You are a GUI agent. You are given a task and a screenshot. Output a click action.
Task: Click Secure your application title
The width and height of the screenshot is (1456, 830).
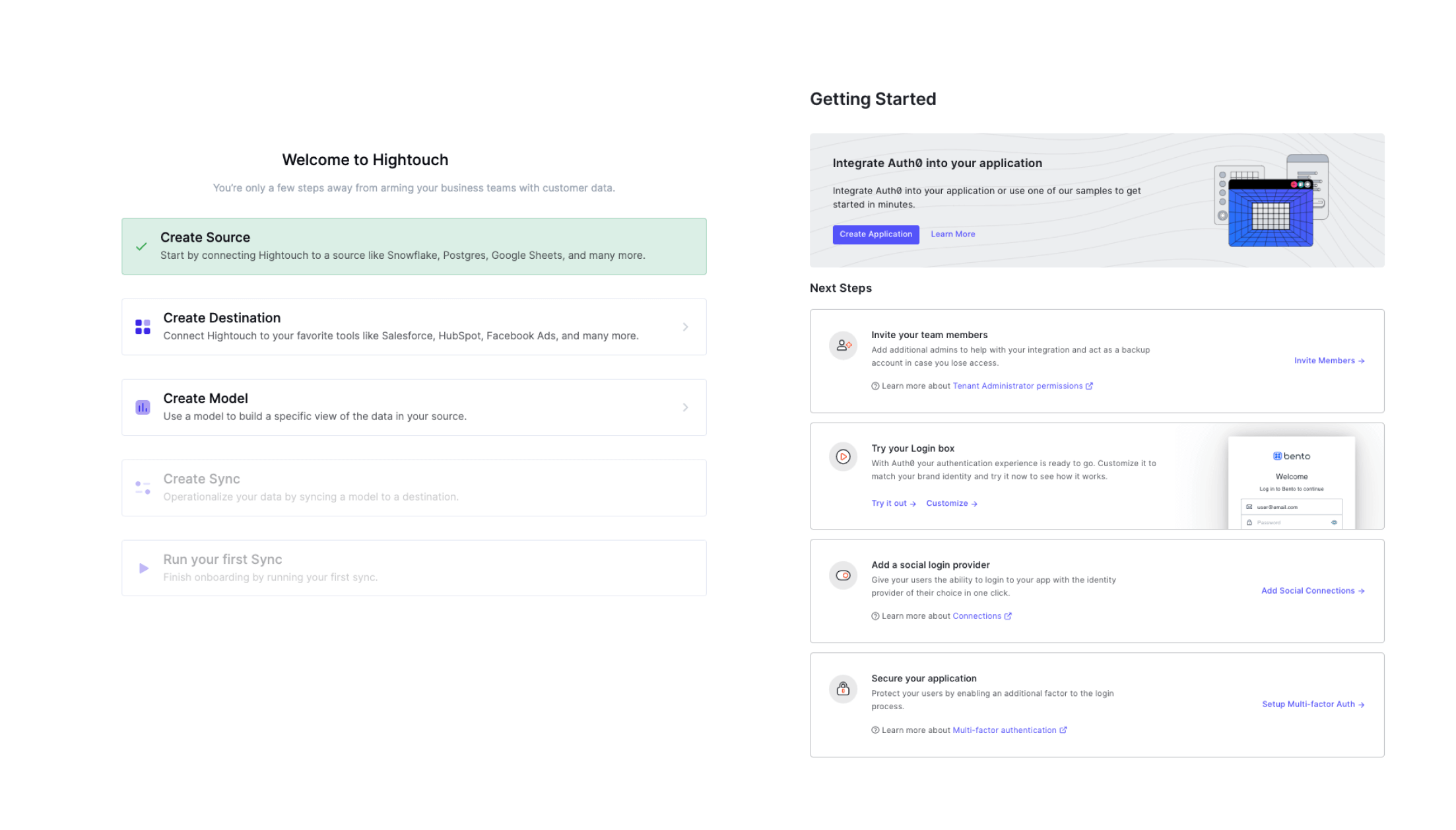pos(923,679)
